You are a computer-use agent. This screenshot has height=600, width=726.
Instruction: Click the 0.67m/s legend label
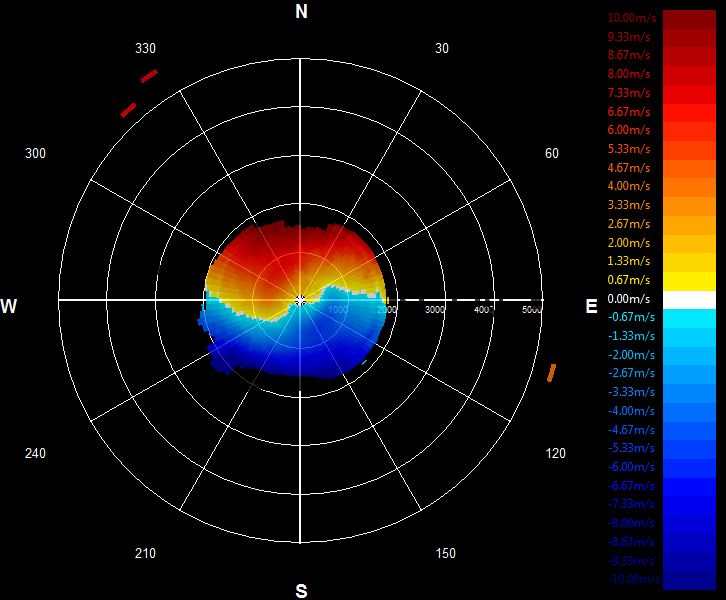click(x=629, y=280)
